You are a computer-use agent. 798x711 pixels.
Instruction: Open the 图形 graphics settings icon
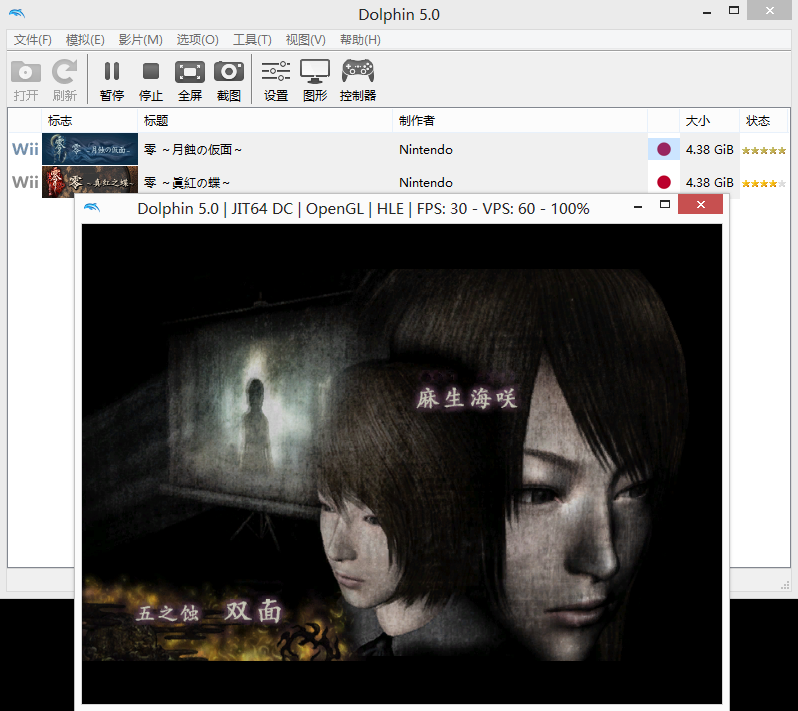tap(315, 79)
